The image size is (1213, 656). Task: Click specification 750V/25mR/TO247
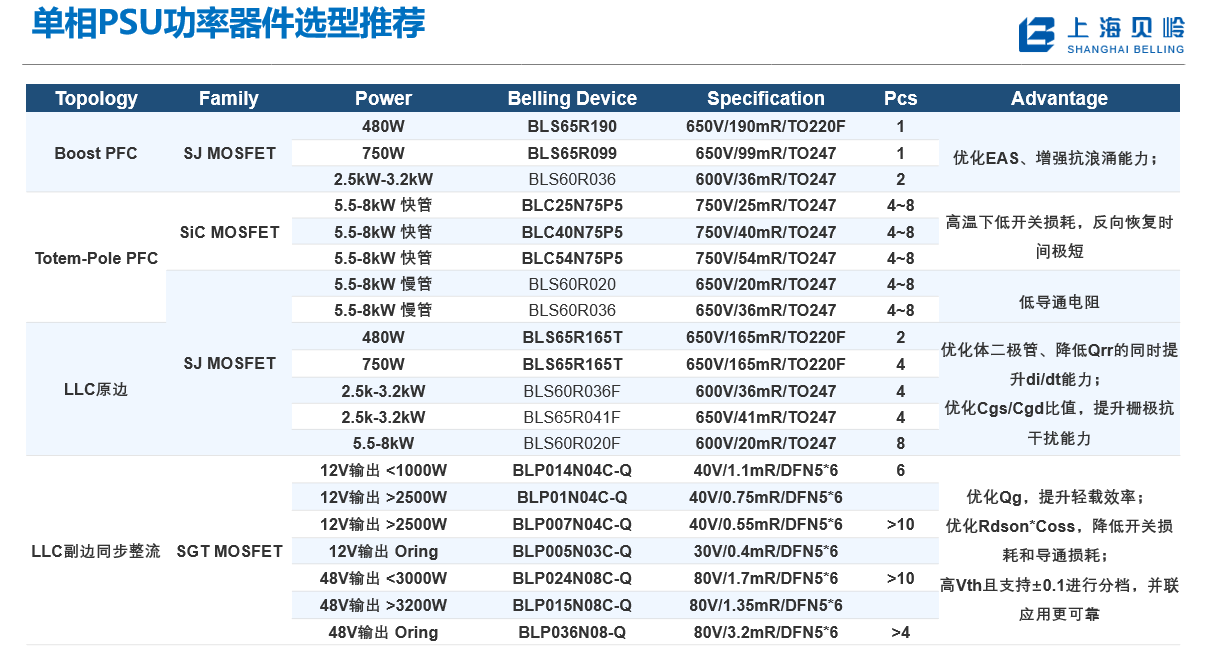[766, 206]
